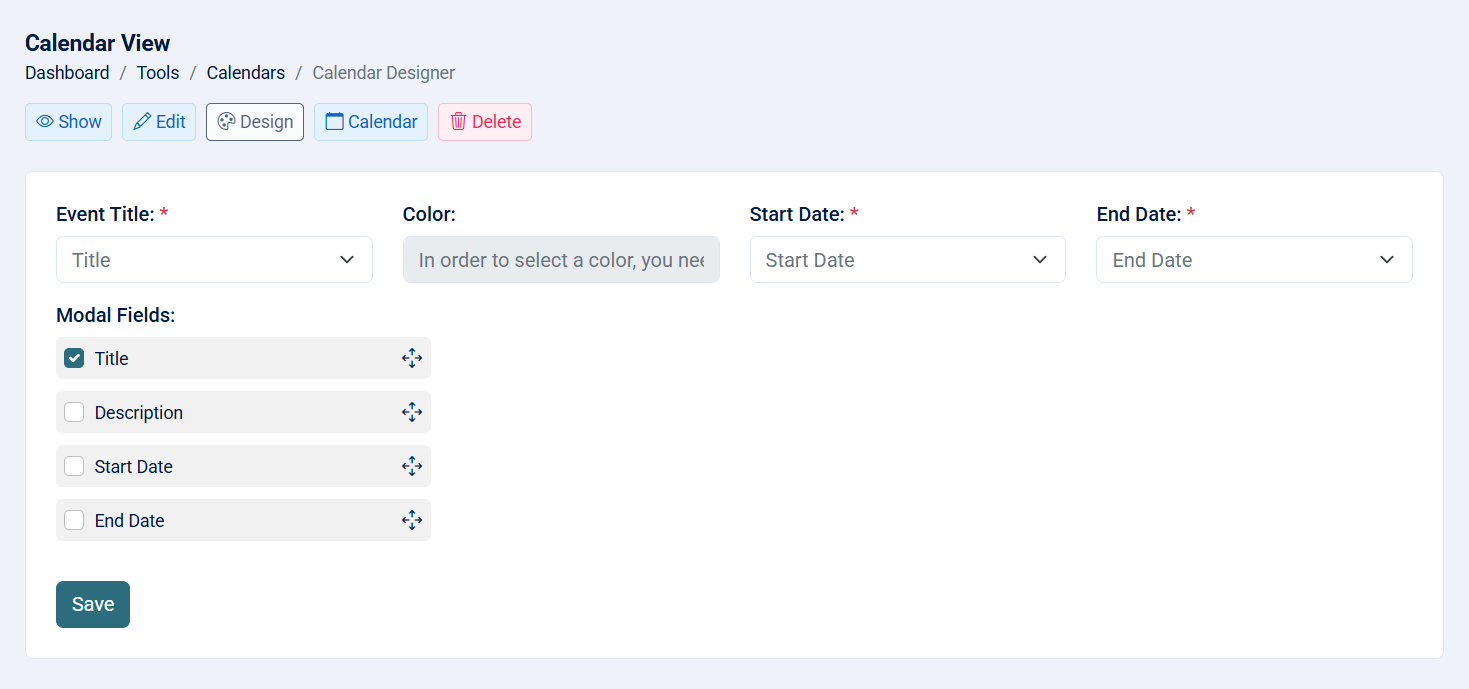This screenshot has height=689, width=1469.
Task: Expand the Start Date dropdown
Action: (x=907, y=260)
